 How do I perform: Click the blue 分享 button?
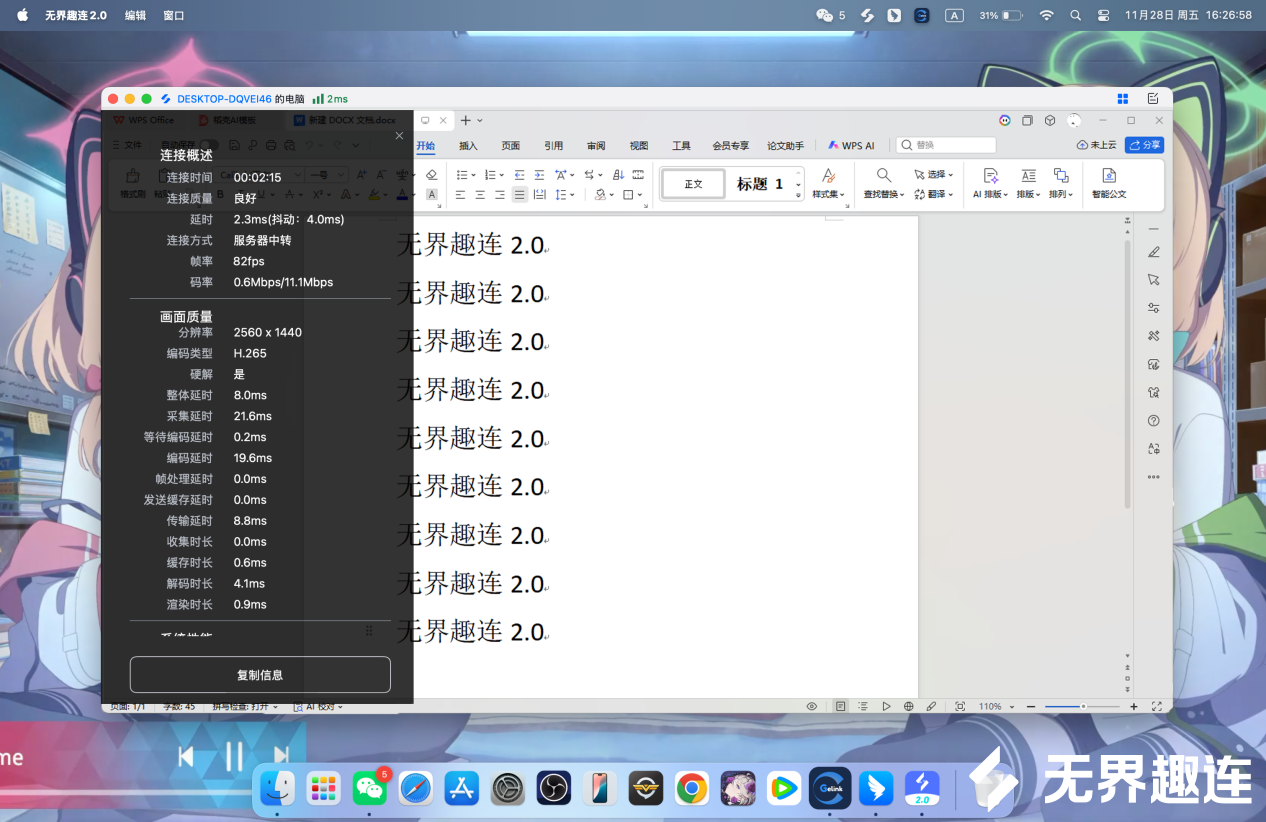click(1145, 145)
